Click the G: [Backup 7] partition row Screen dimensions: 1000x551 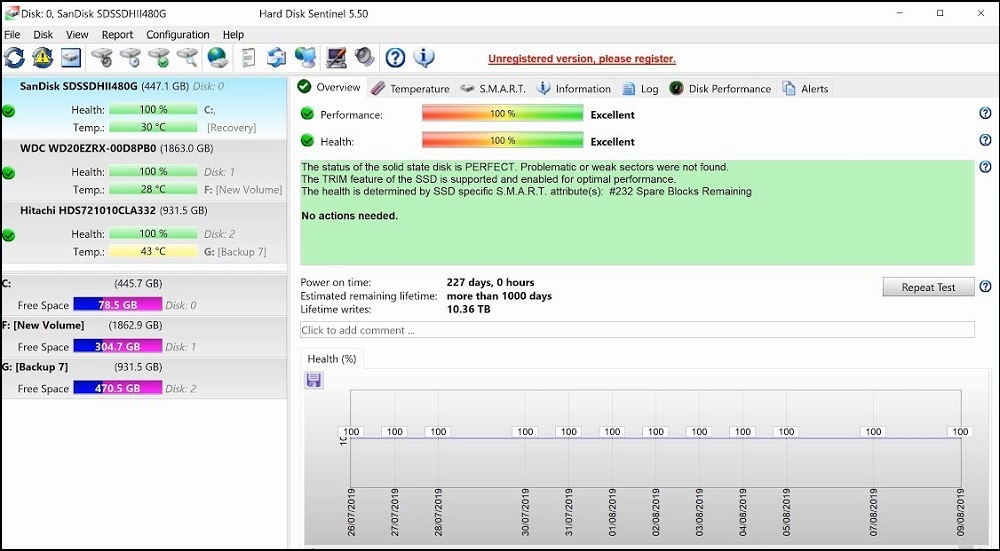point(144,378)
